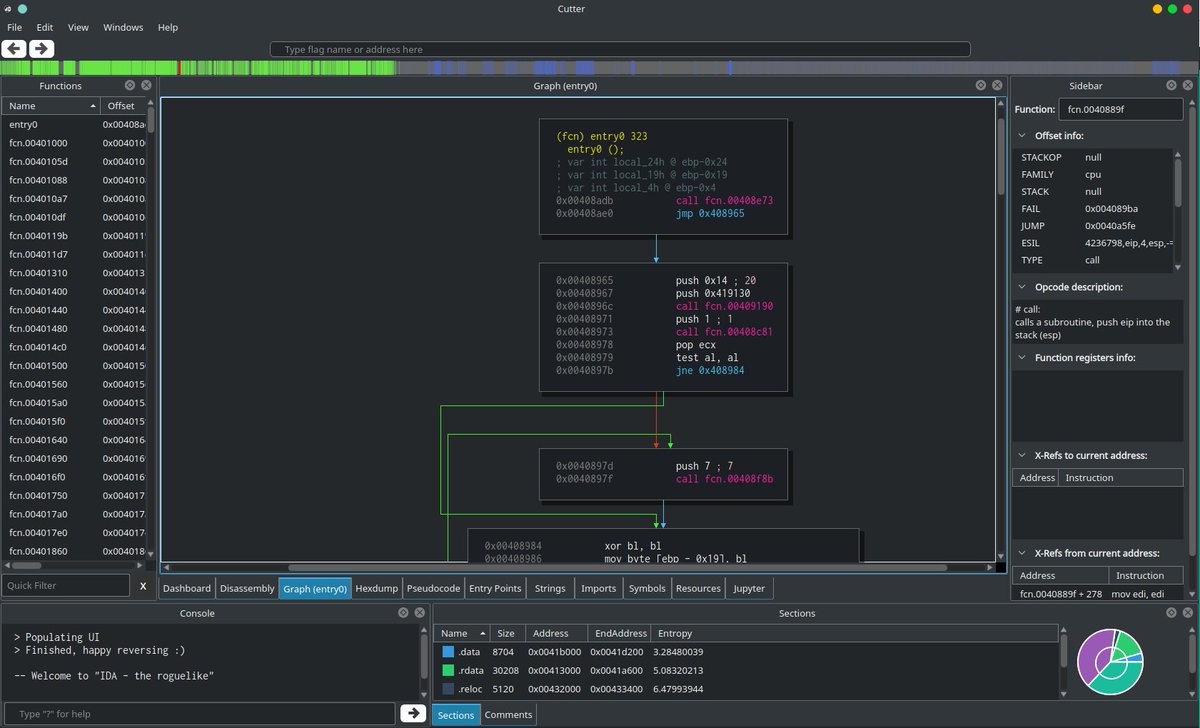This screenshot has width=1200, height=728.
Task: Select the .reloc section row
Action: click(x=748, y=688)
